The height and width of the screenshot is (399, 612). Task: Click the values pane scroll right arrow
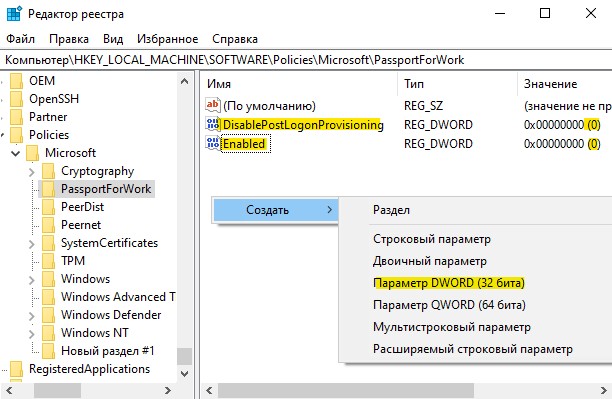(604, 390)
